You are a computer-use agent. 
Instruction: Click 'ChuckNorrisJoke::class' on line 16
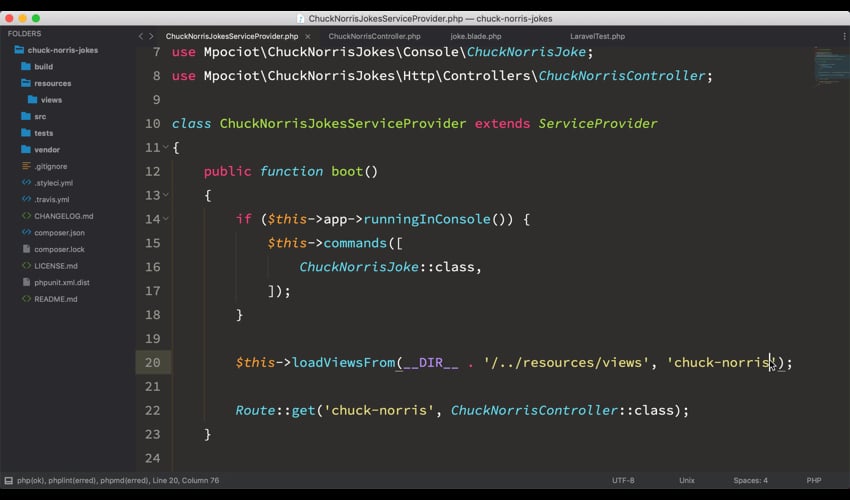387,267
